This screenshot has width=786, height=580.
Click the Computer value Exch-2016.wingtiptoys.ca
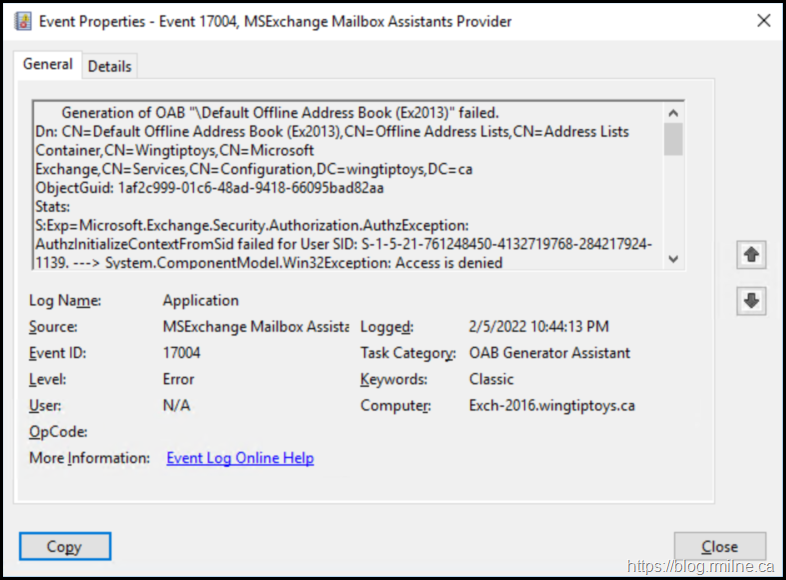coord(551,406)
